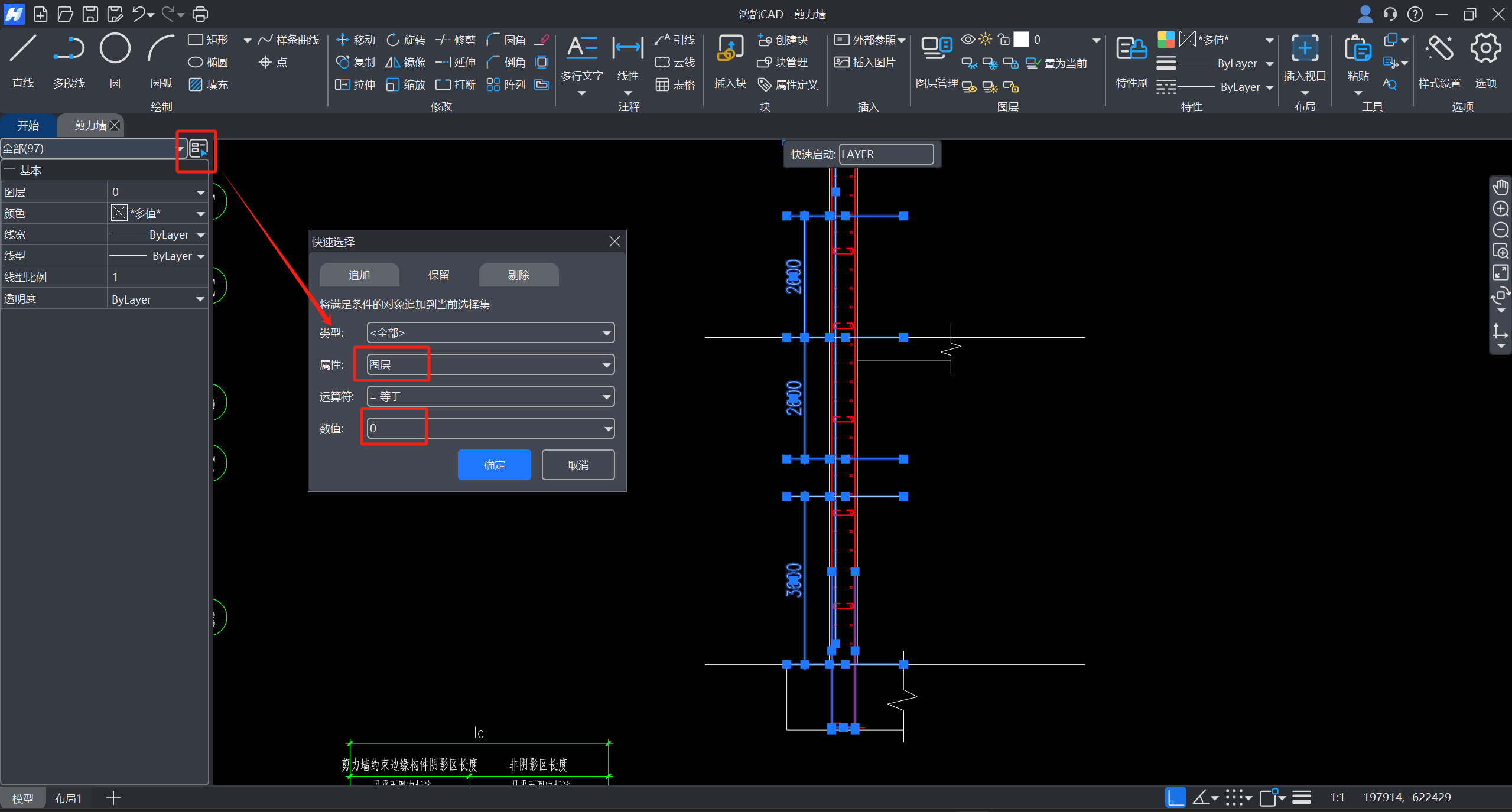Click the 颜色 *多值* color swatch in properties
This screenshot has height=812, width=1512.
[119, 213]
